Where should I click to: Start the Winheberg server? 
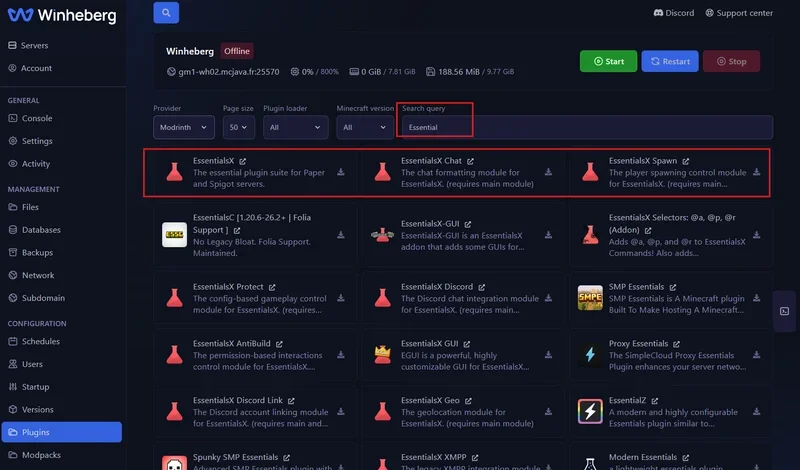tap(608, 61)
